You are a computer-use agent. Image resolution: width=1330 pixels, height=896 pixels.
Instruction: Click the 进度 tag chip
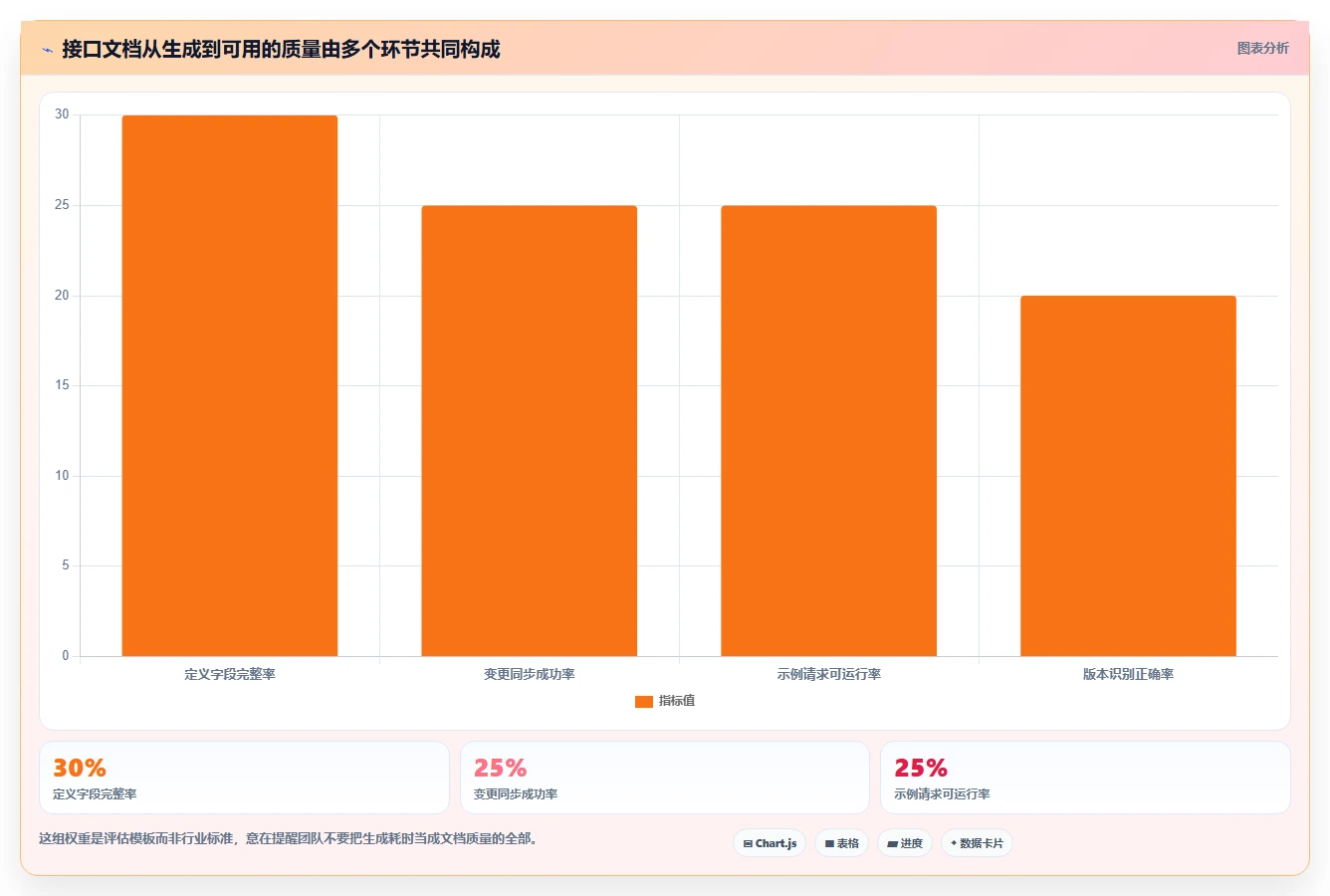(905, 843)
